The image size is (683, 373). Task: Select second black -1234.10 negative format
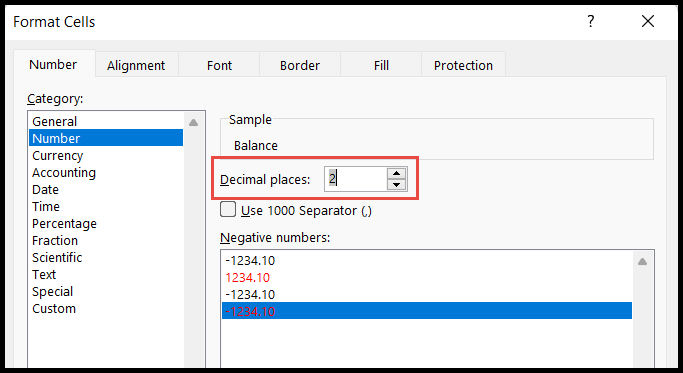[x=427, y=294]
